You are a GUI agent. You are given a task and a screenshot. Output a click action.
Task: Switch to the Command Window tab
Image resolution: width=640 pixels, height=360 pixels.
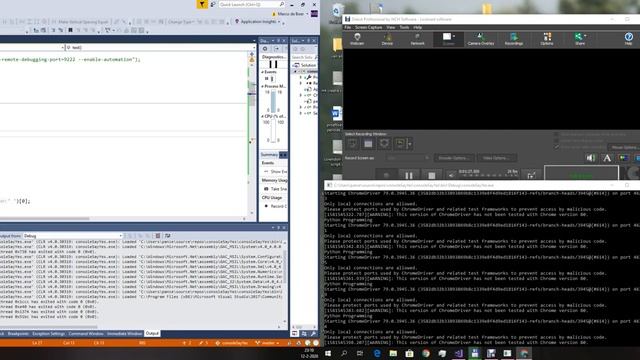pyautogui.click(x=86, y=334)
